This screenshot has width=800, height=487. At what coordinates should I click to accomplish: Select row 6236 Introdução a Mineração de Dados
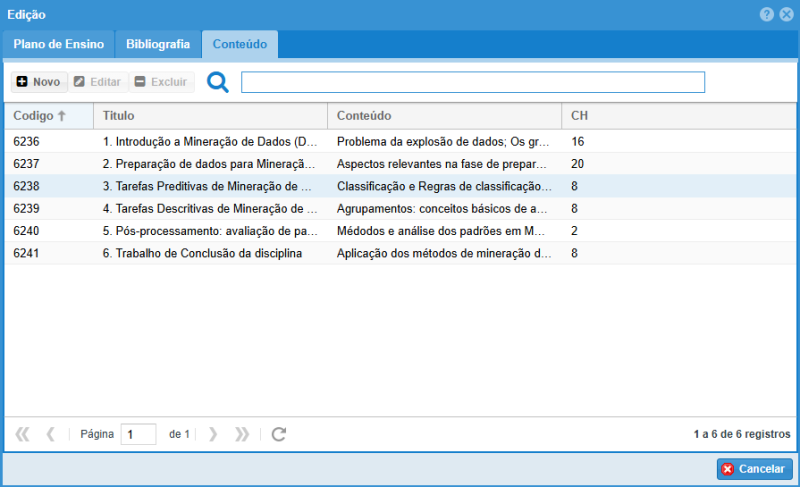[210, 142]
